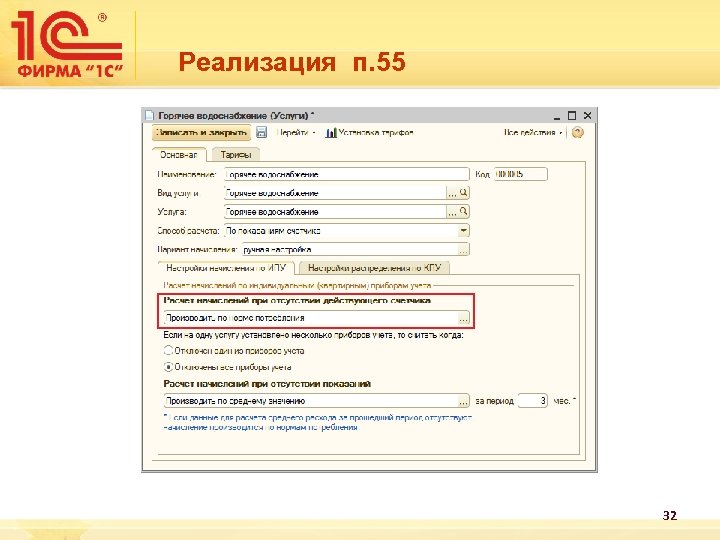Click the за период months field
Screen dimensions: 720x540
(533, 401)
